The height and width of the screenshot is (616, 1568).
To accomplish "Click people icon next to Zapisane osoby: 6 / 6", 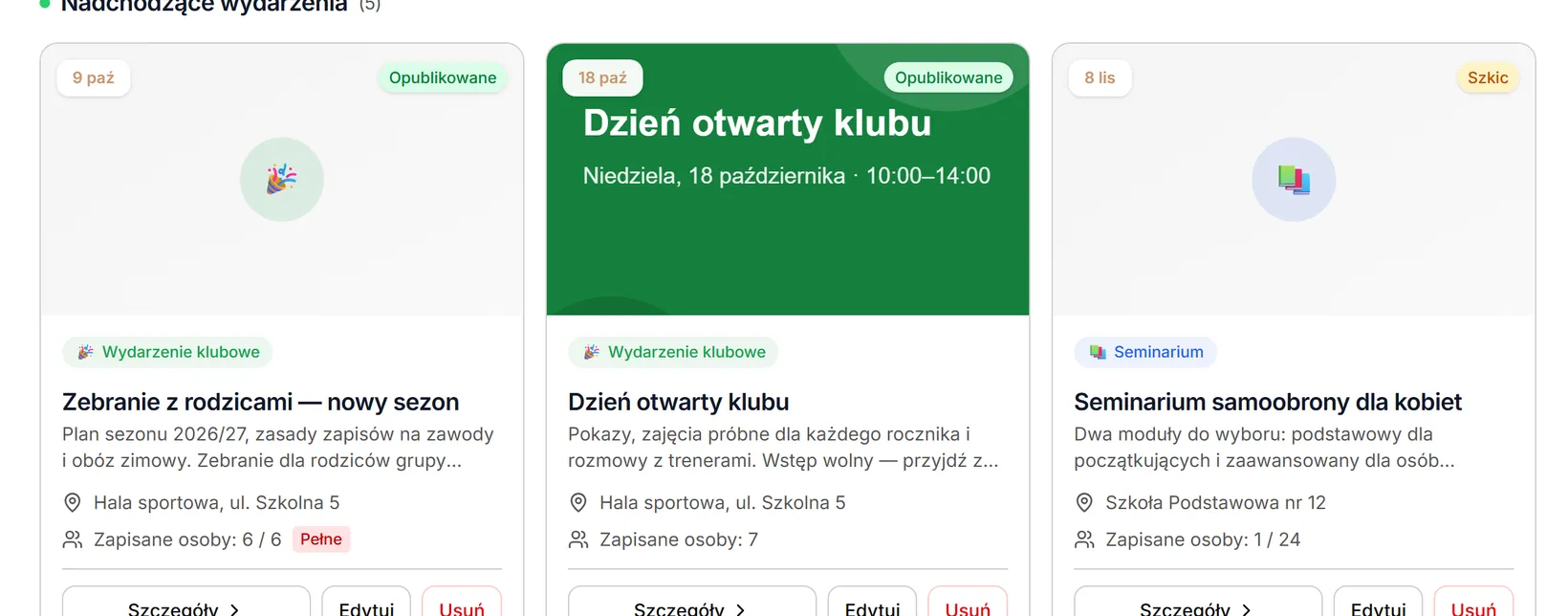I will pyautogui.click(x=72, y=539).
